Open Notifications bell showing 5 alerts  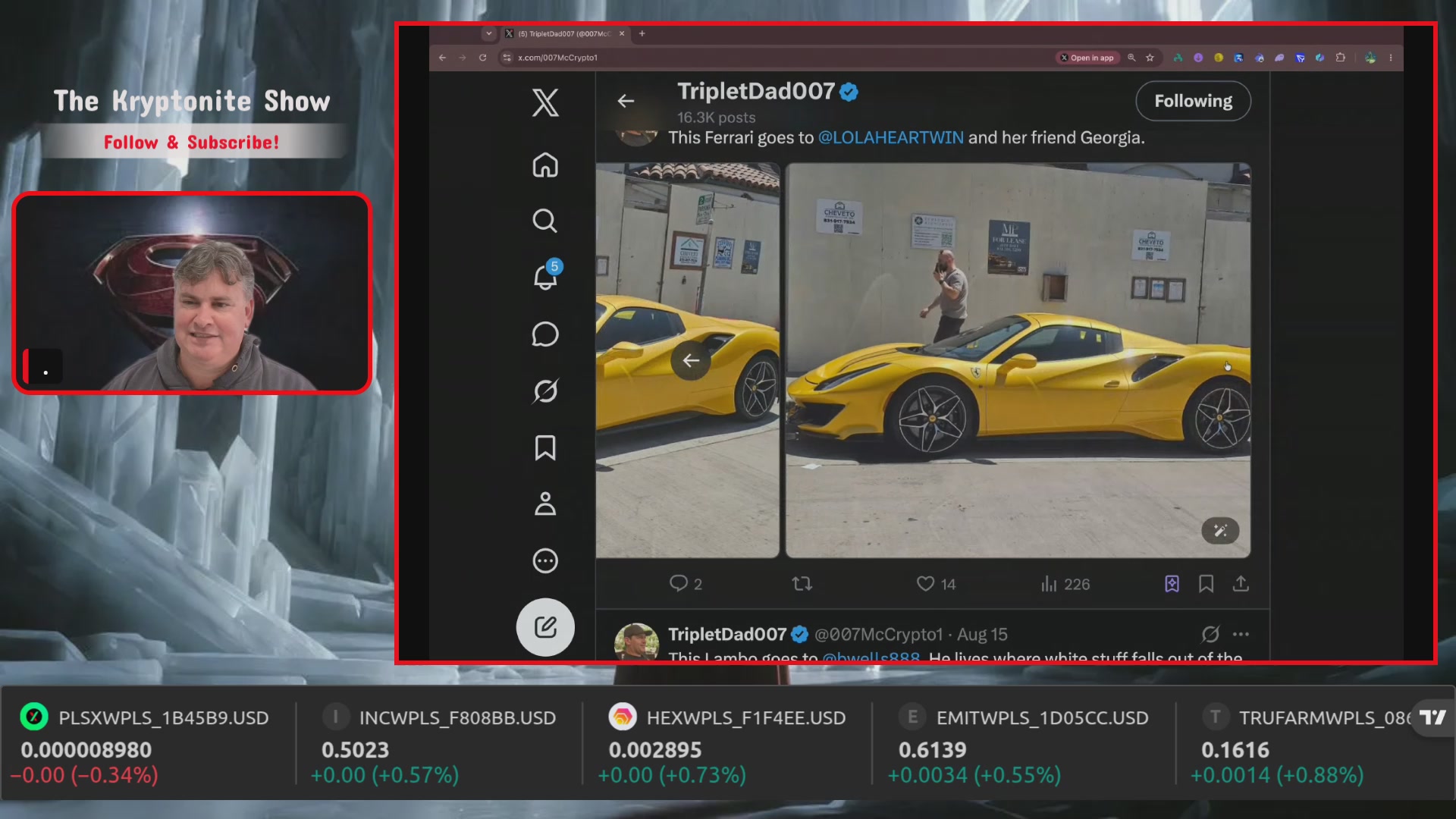(545, 276)
